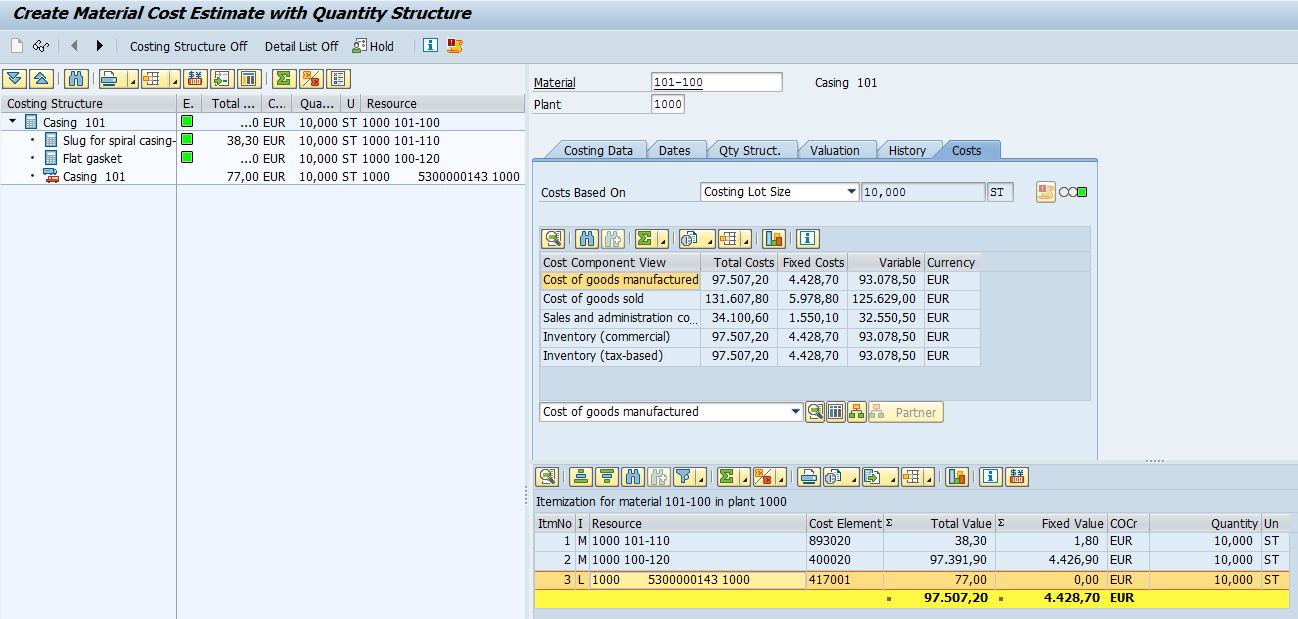This screenshot has height=619, width=1298.
Task: Collapse the Casing 101 root tree node
Action: coord(12,122)
